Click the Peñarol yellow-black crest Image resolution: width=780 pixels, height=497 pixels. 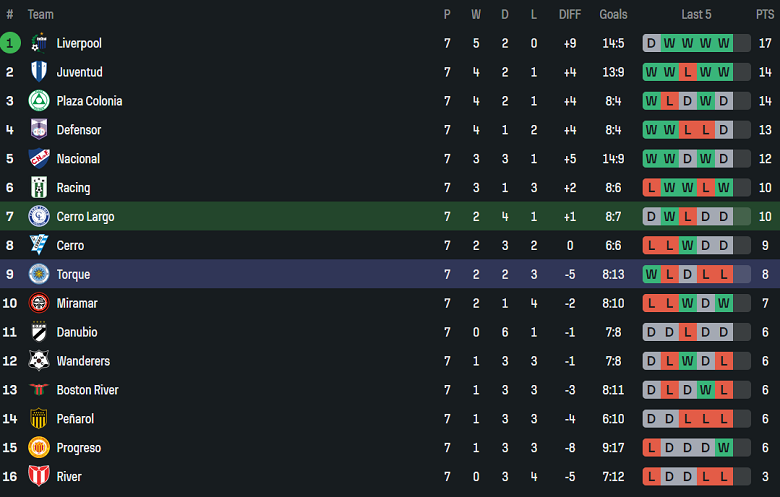point(39,419)
